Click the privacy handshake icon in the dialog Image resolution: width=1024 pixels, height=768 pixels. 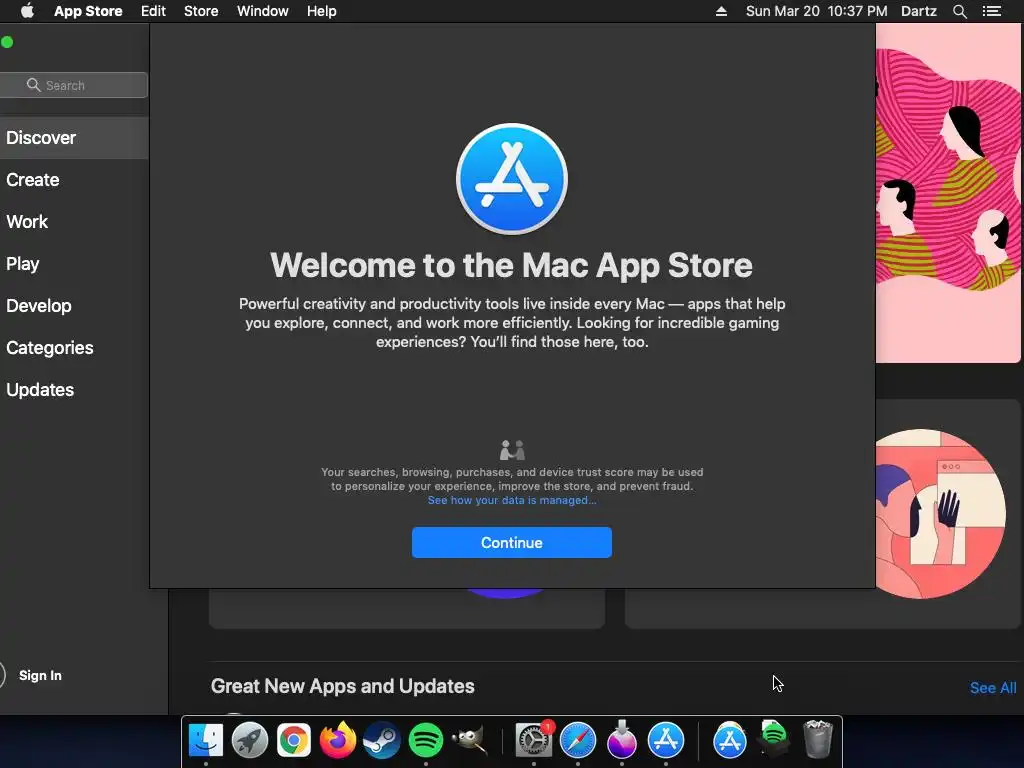tap(512, 450)
